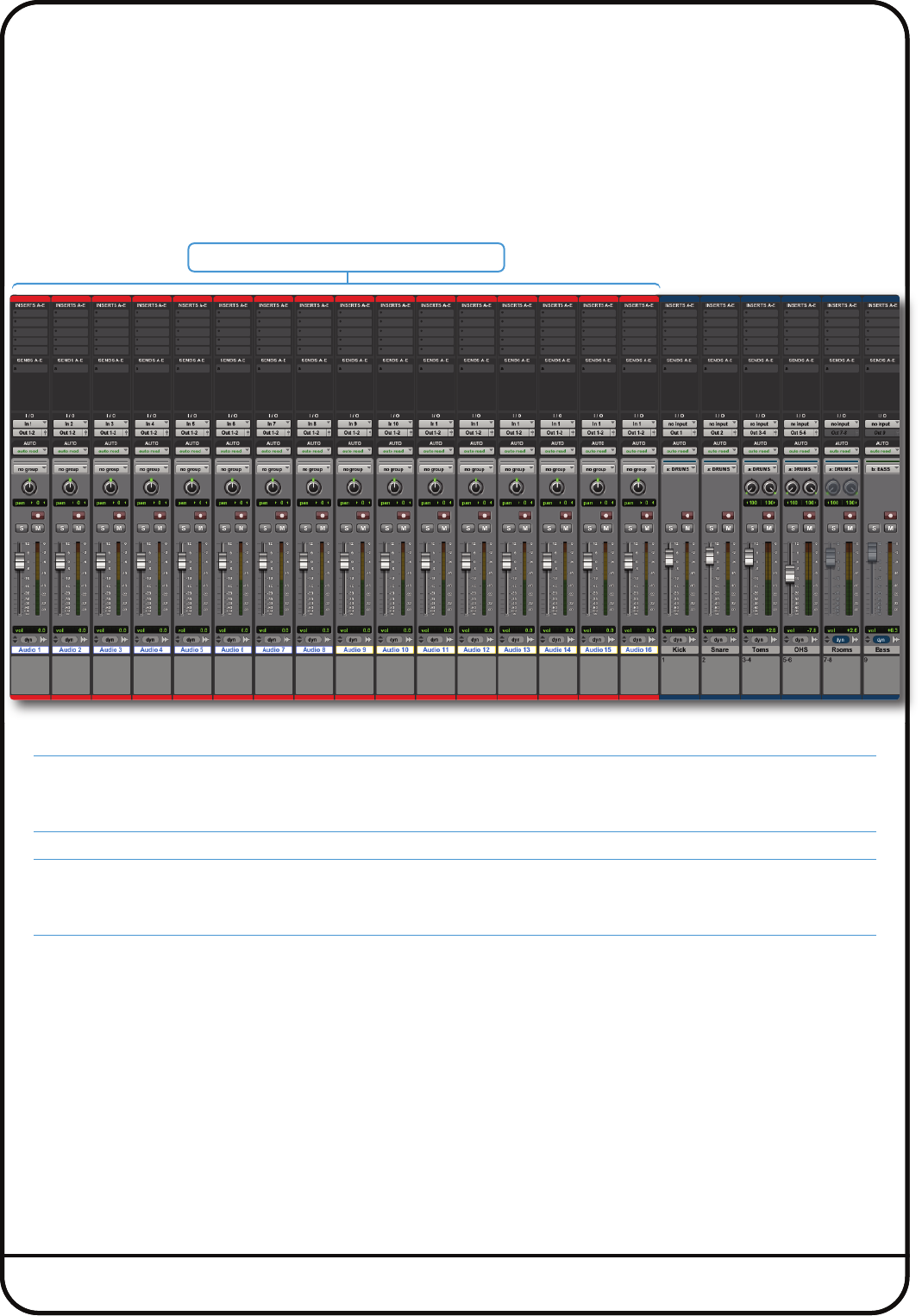Click the left pan knob on Toms
Screen dimensions: 922x1316
[751, 488]
